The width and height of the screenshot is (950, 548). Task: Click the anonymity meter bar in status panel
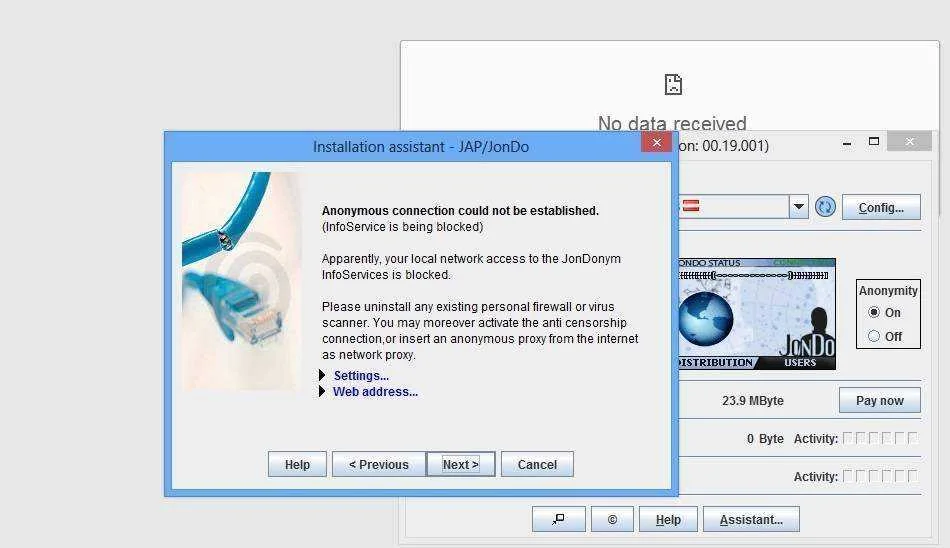coord(754,275)
